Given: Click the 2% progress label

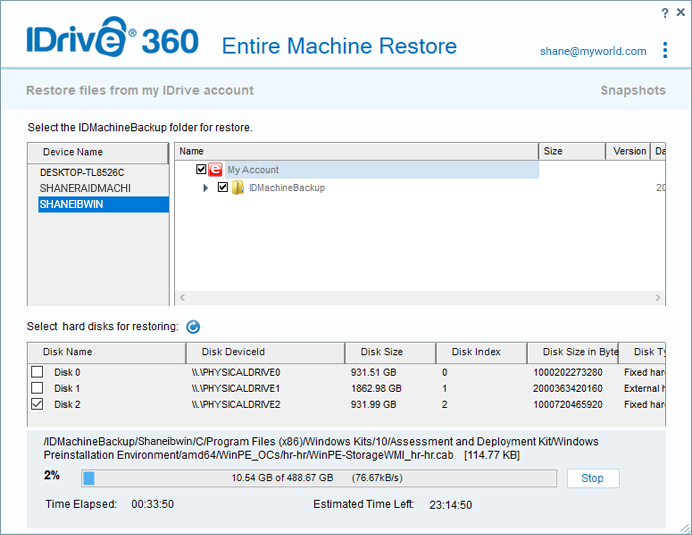Looking at the screenshot, I should tap(52, 475).
